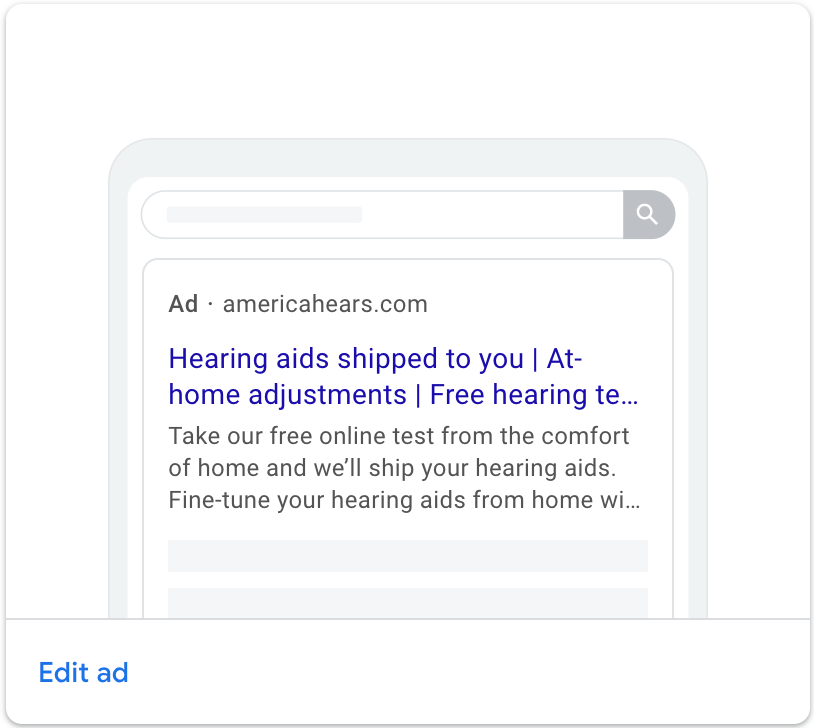Click first gray placeholder bar below ad text
The height and width of the screenshot is (728, 814).
[x=408, y=556]
